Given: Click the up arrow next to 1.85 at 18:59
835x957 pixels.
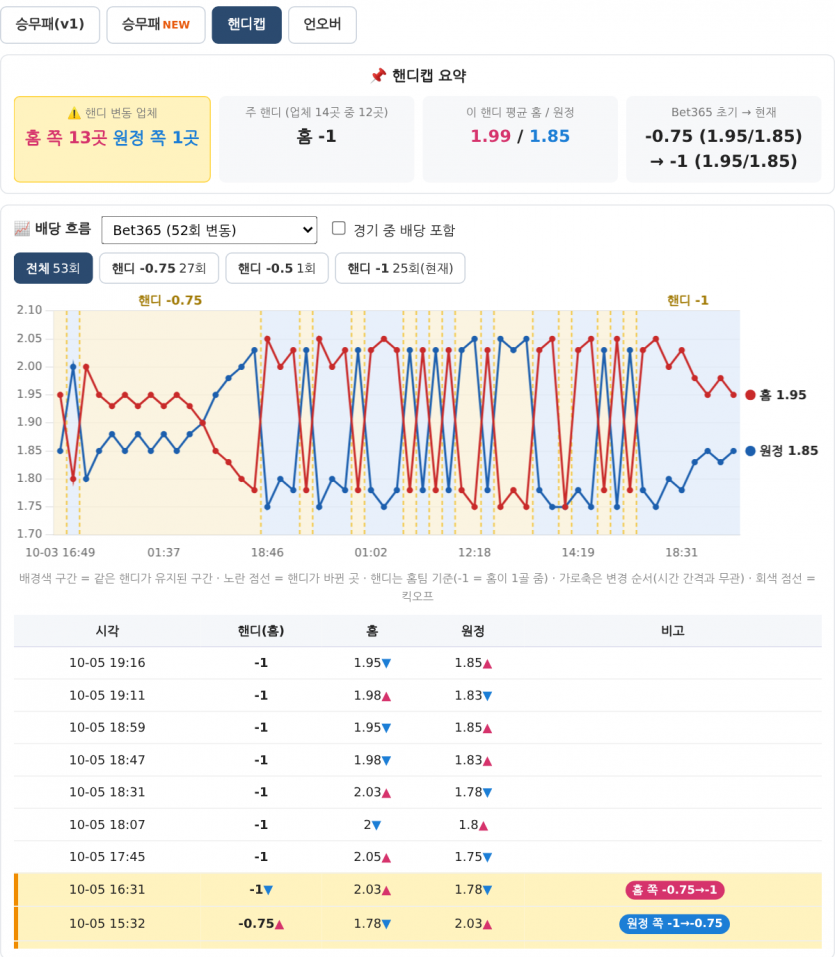Looking at the screenshot, I should [x=487, y=728].
